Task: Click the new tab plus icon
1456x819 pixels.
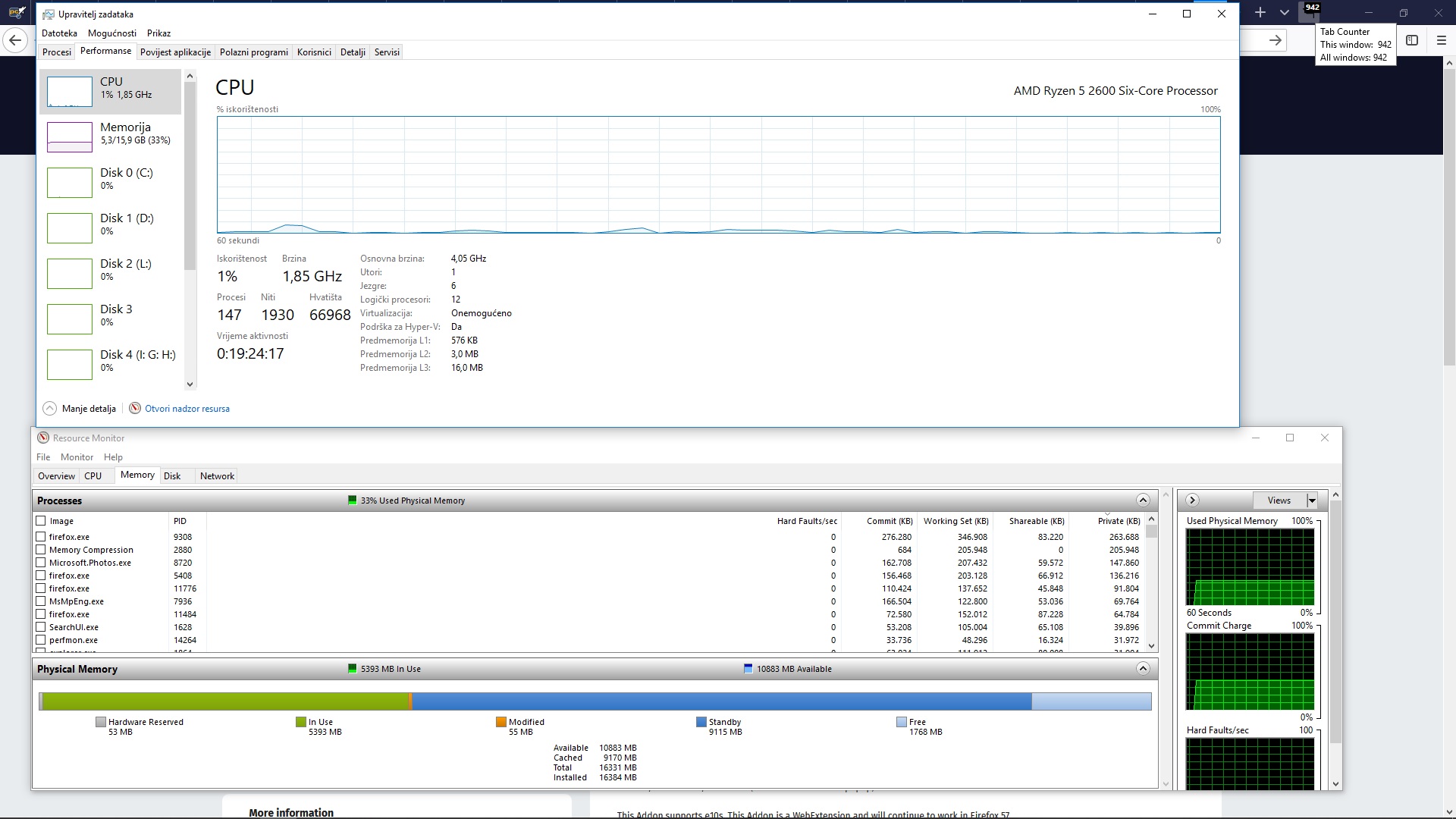Action: pyautogui.click(x=1260, y=13)
